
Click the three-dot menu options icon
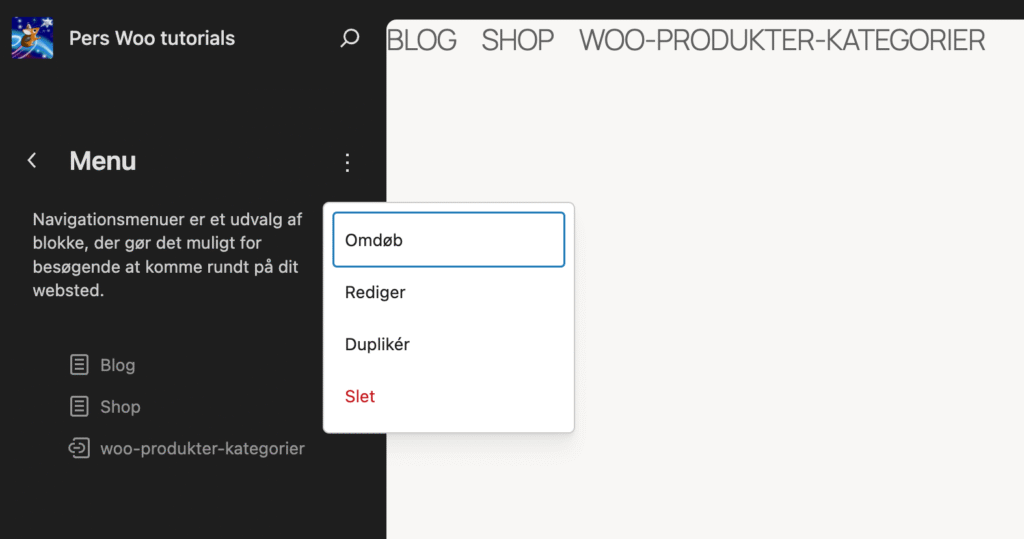pos(347,162)
